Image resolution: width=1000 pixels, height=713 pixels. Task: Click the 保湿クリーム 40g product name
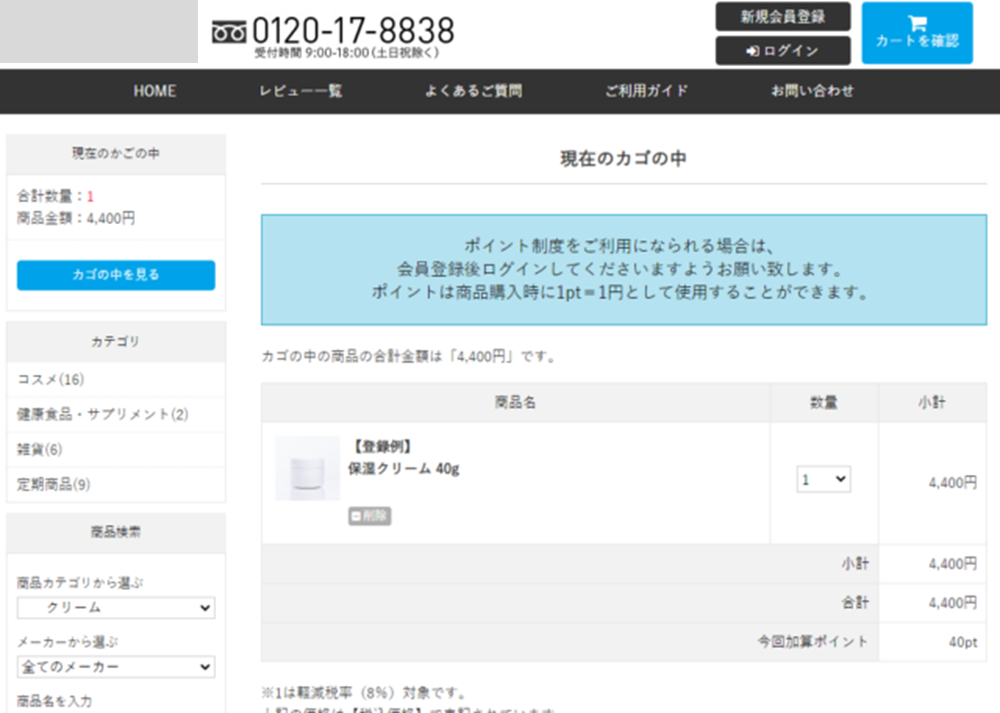403,468
